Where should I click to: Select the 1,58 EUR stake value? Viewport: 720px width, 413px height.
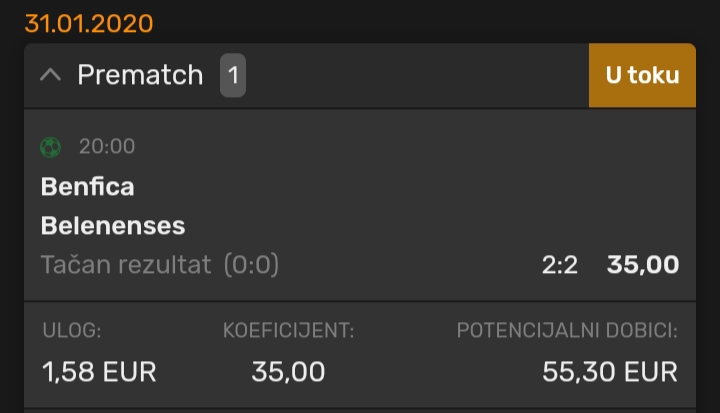coord(99,372)
